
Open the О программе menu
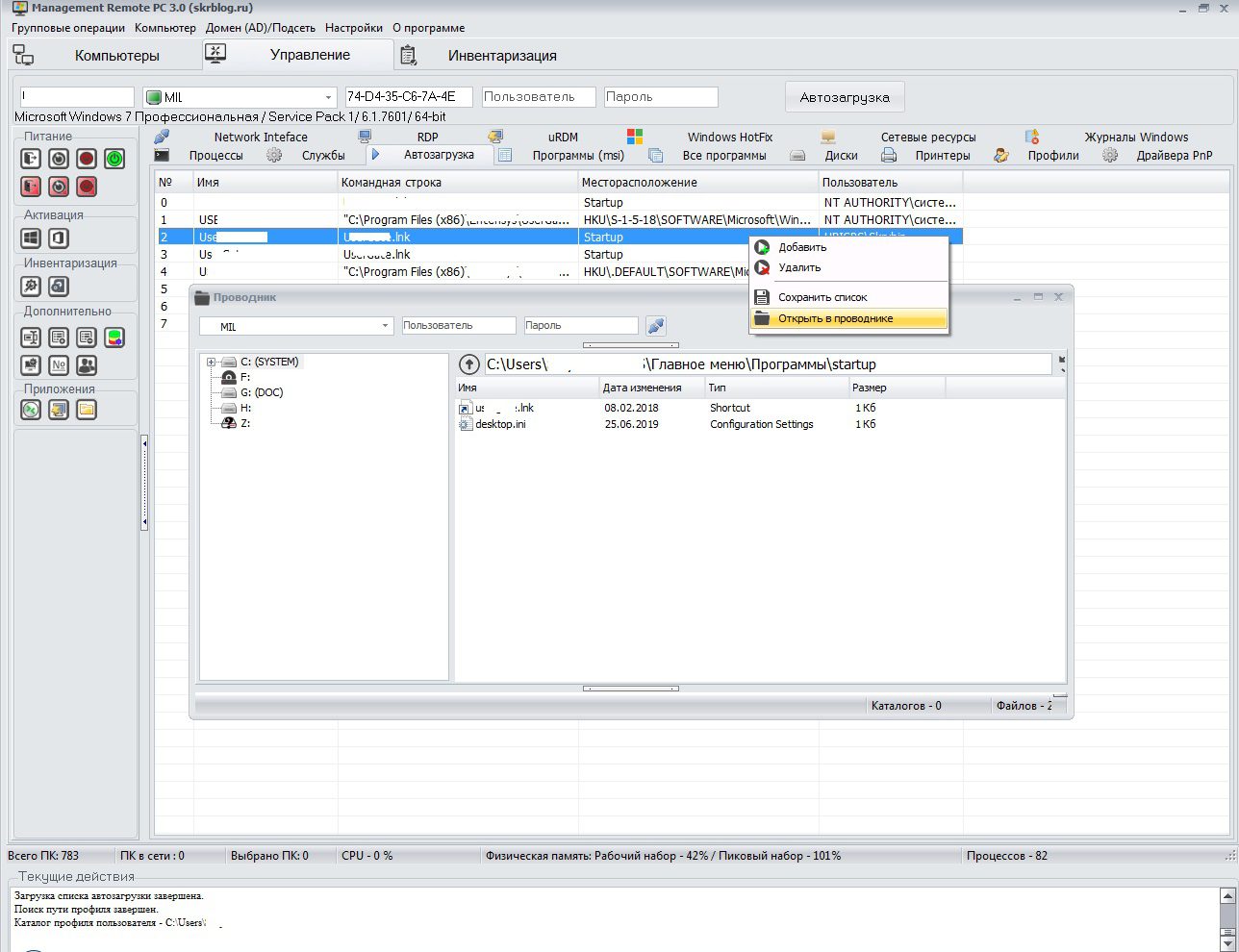(x=429, y=28)
